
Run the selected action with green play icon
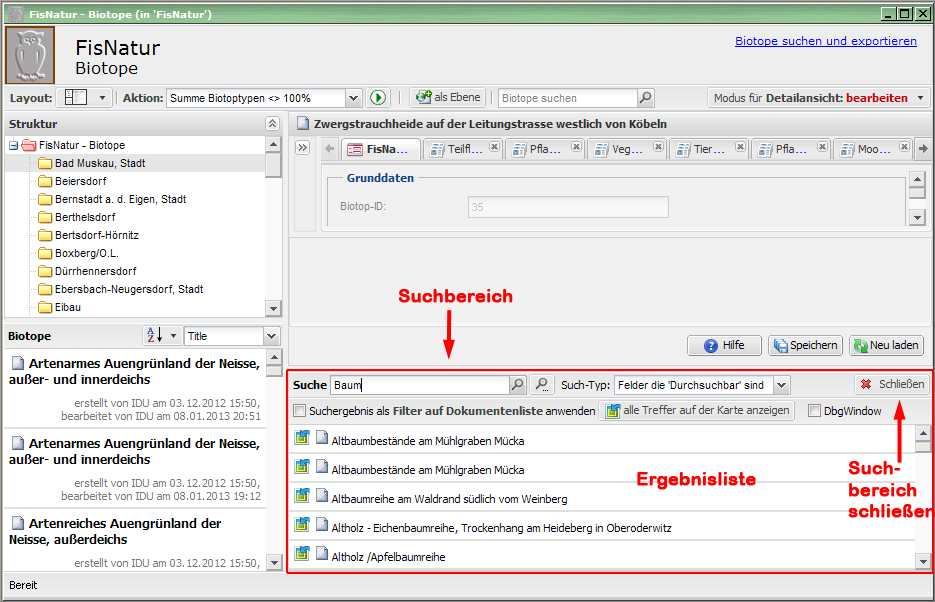tap(377, 98)
